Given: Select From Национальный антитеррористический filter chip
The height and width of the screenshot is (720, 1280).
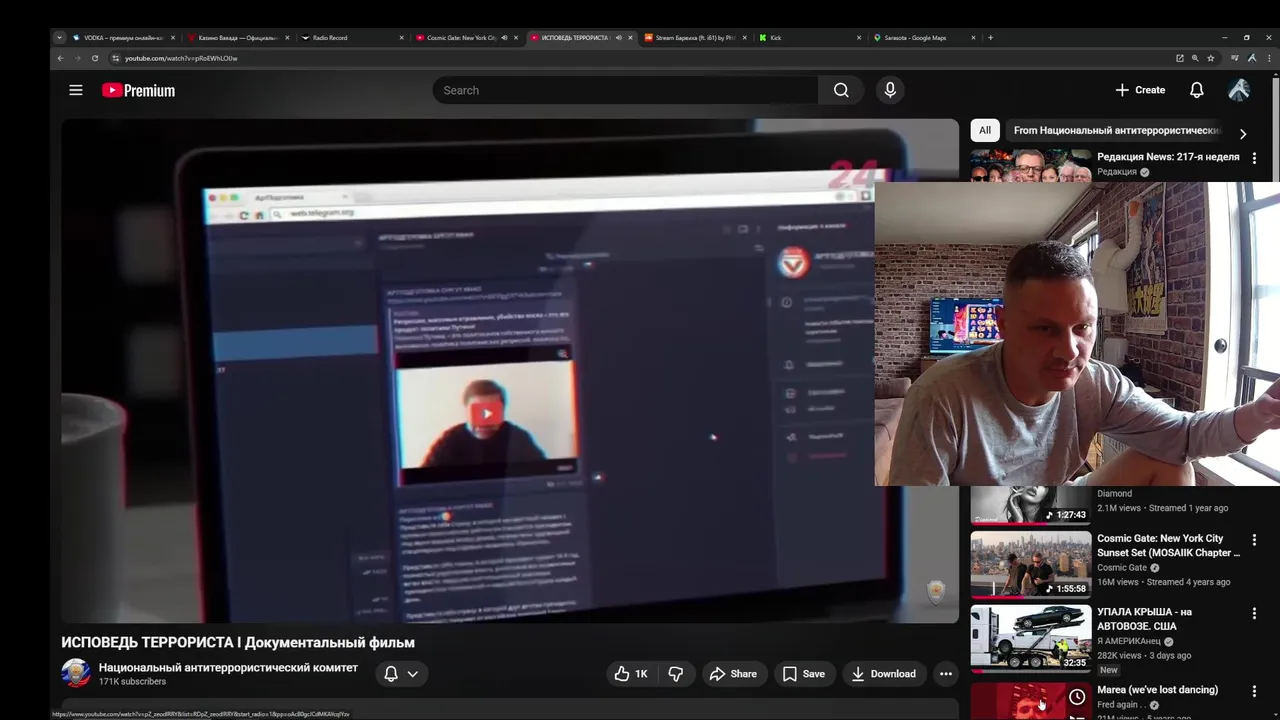Looking at the screenshot, I should 1116,130.
